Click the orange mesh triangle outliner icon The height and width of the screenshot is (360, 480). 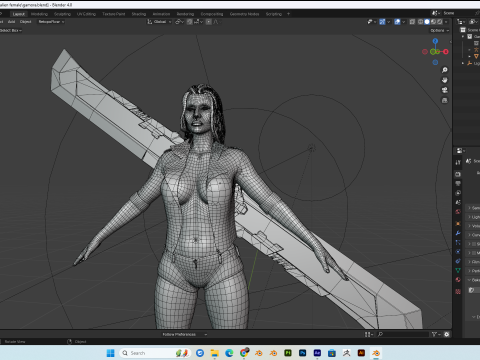click(476, 56)
